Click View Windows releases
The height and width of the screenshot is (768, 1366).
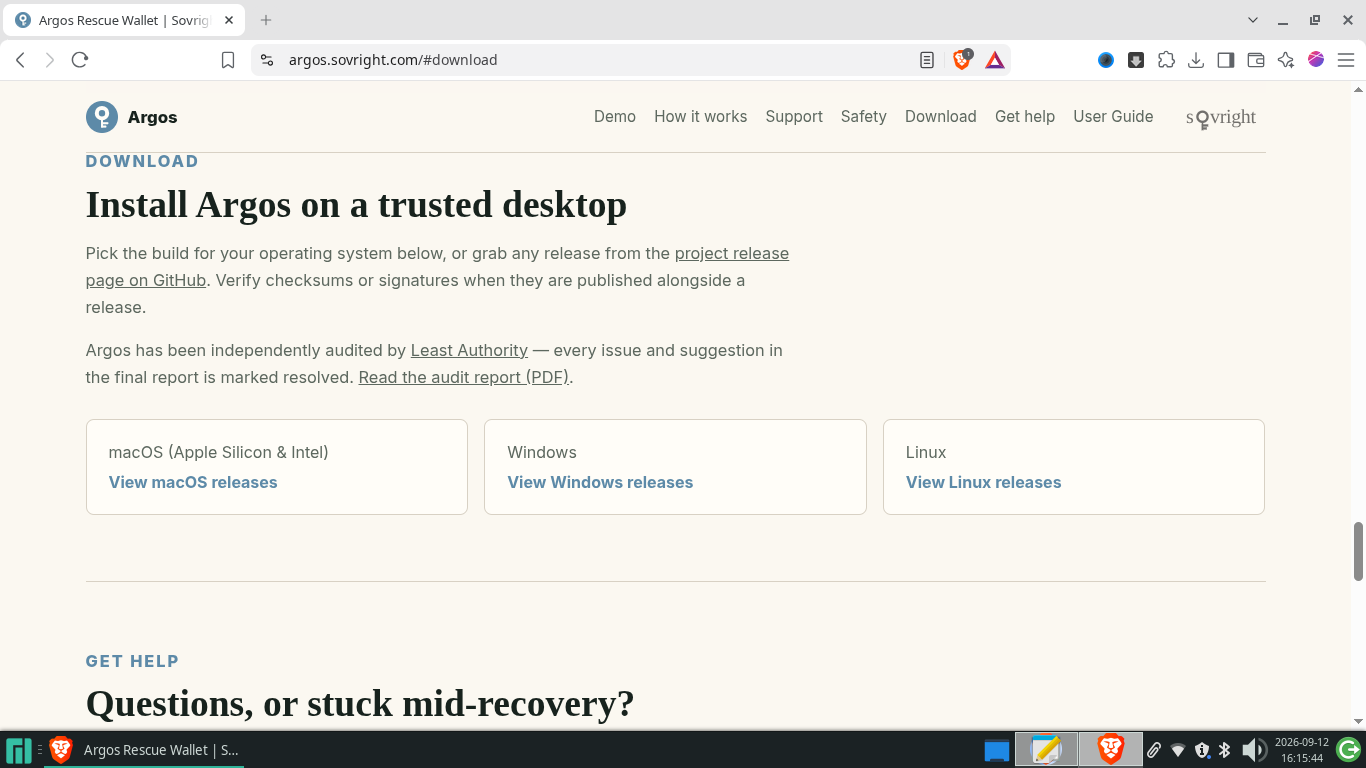click(600, 482)
